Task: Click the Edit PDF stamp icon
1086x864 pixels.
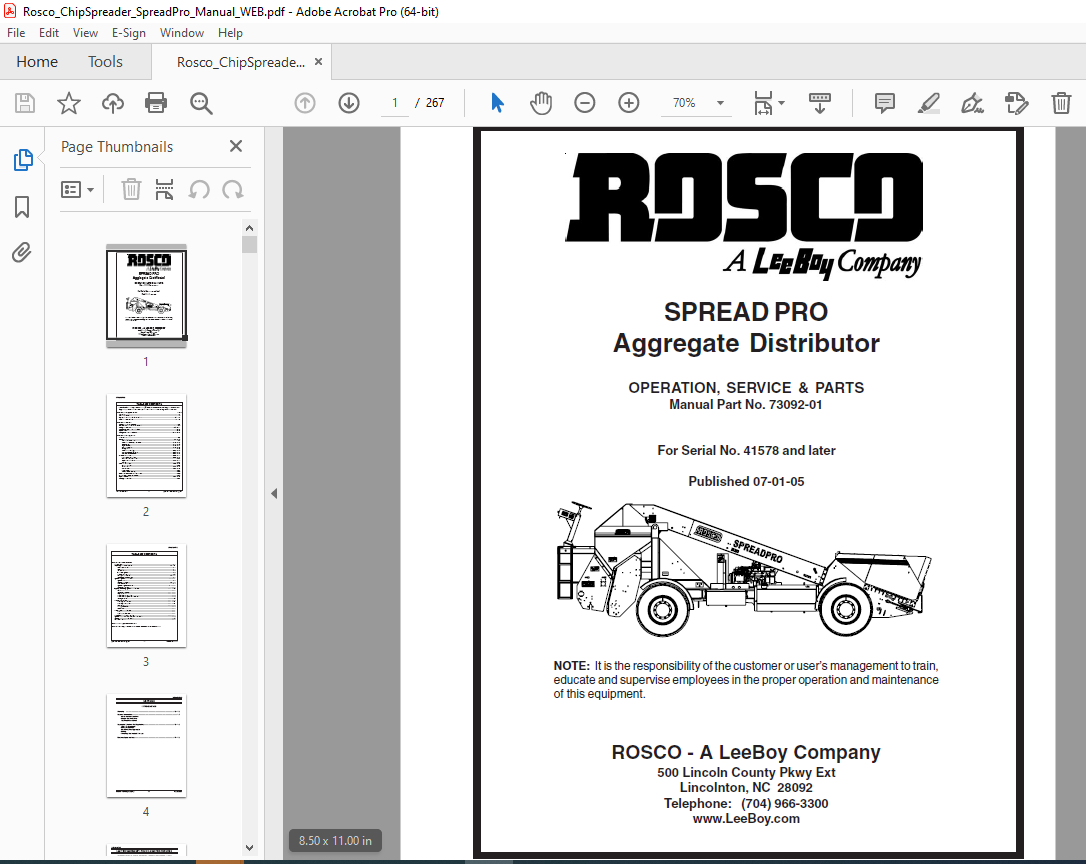Action: (1016, 103)
